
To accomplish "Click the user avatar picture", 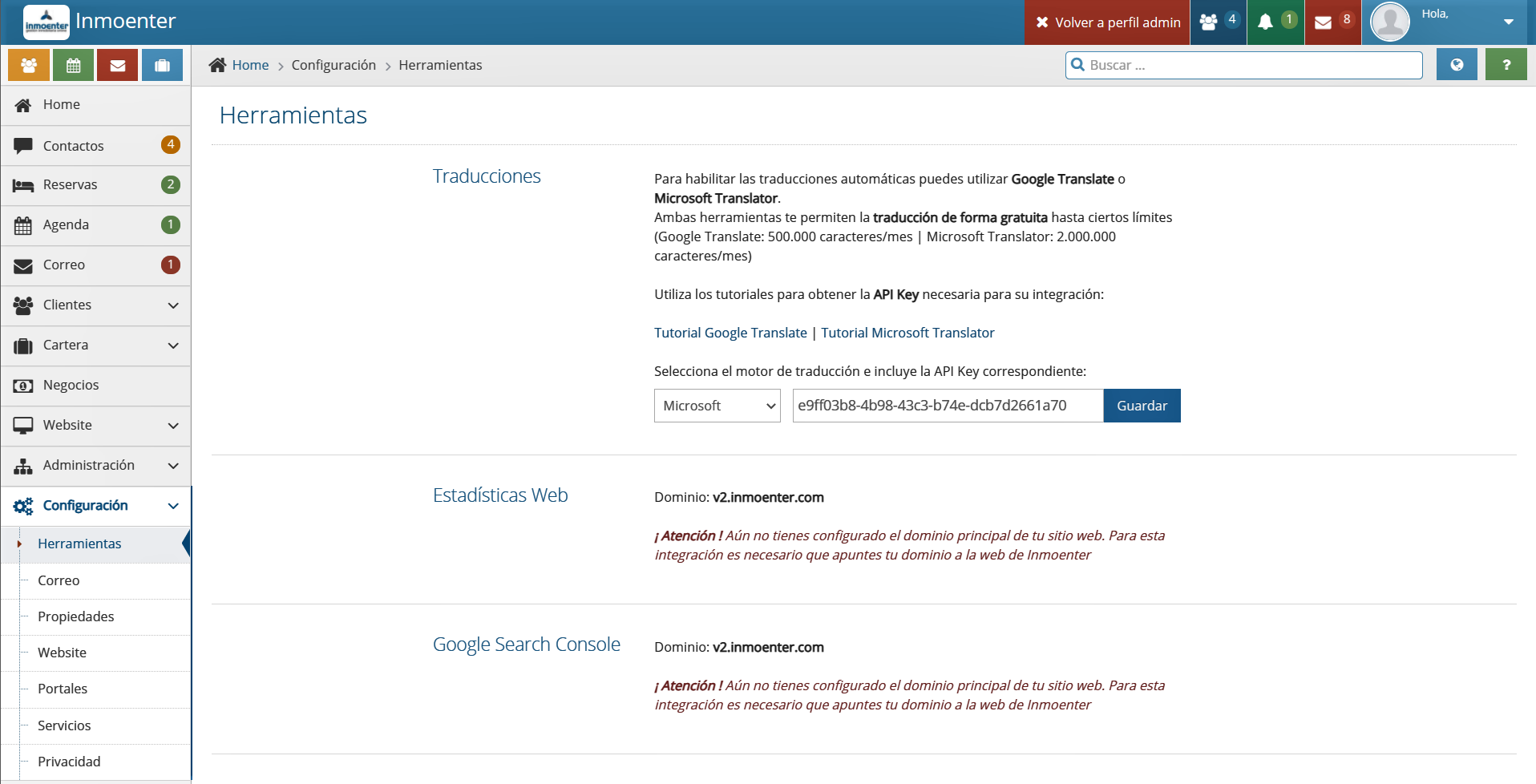I will pos(1390,22).
